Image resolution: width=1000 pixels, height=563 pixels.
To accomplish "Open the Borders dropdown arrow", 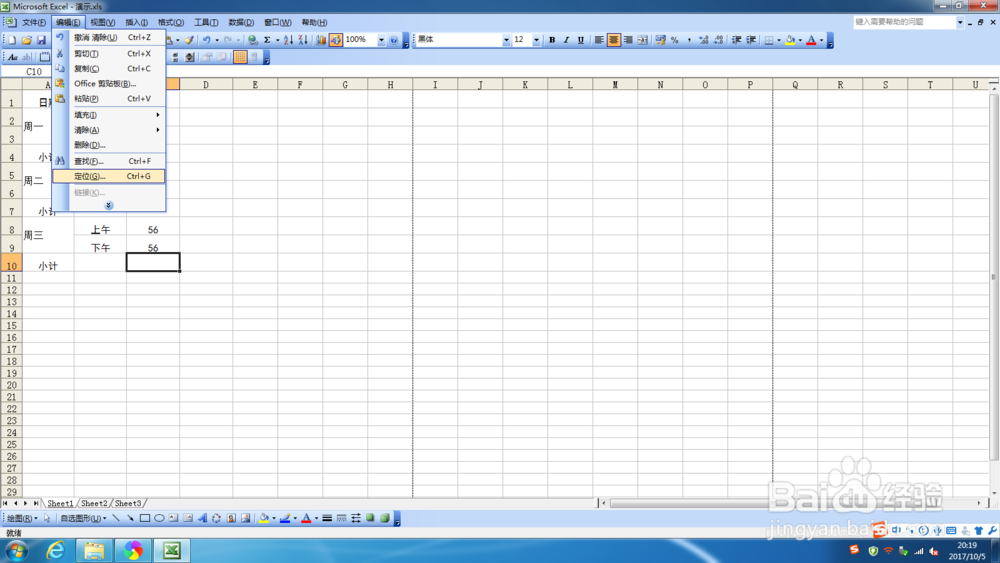I will click(779, 40).
